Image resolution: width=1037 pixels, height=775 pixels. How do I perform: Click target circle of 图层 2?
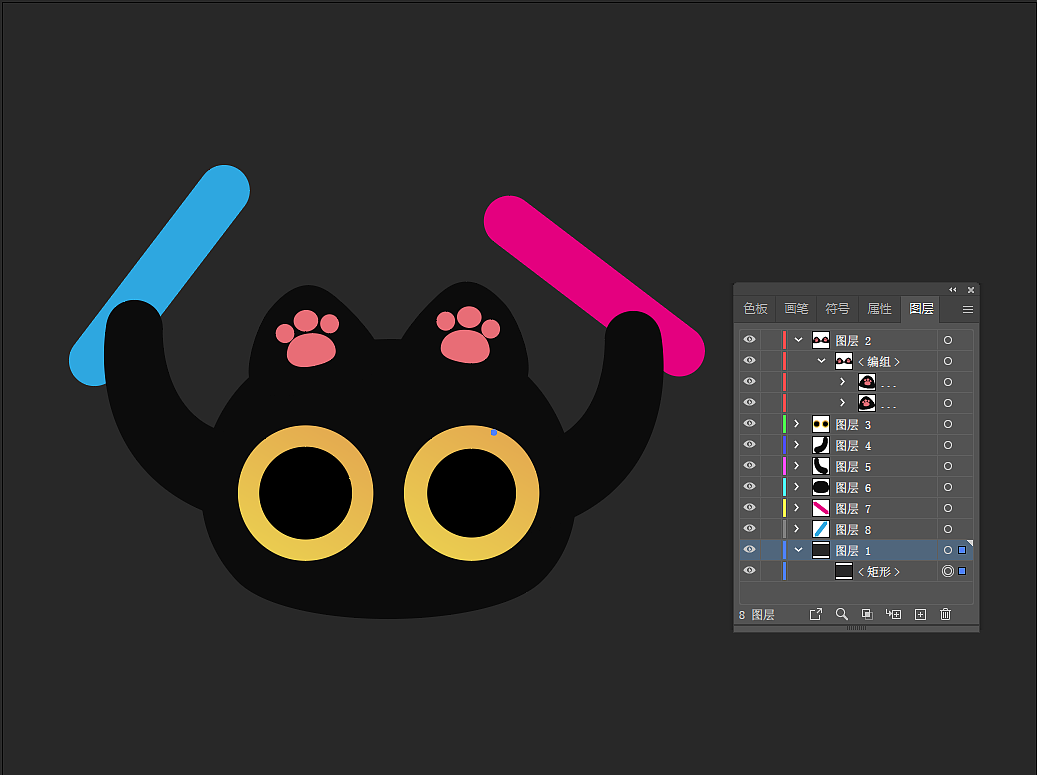[x=948, y=340]
